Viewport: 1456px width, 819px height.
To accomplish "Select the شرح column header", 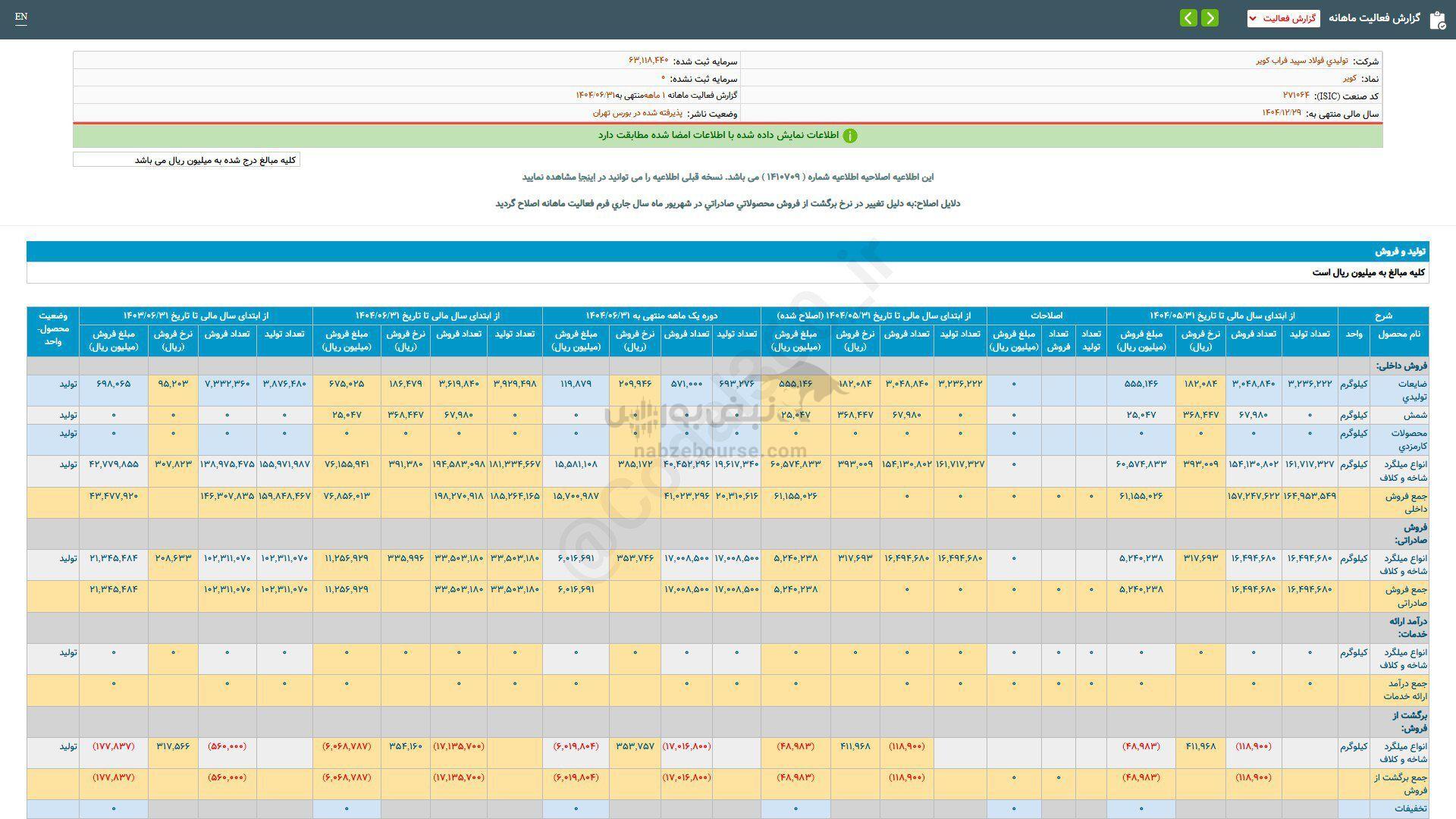I will tap(1383, 315).
